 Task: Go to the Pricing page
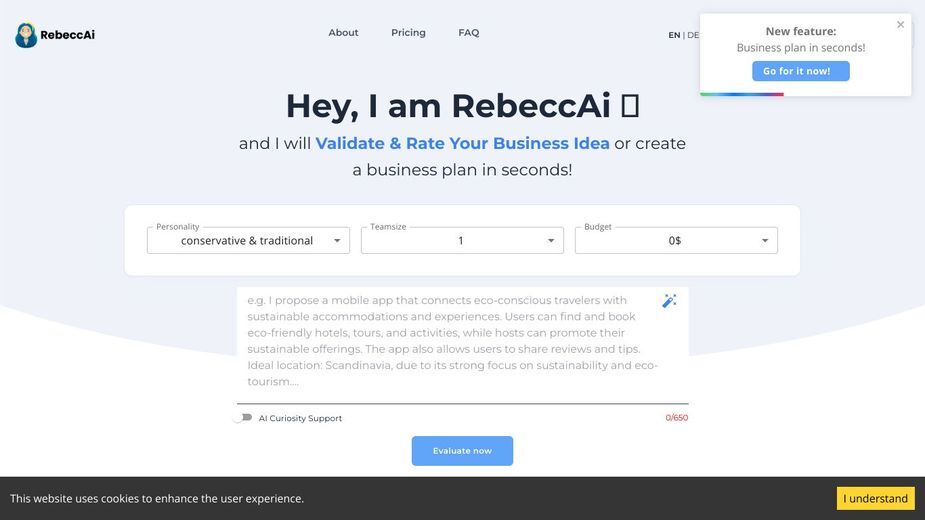tap(408, 32)
